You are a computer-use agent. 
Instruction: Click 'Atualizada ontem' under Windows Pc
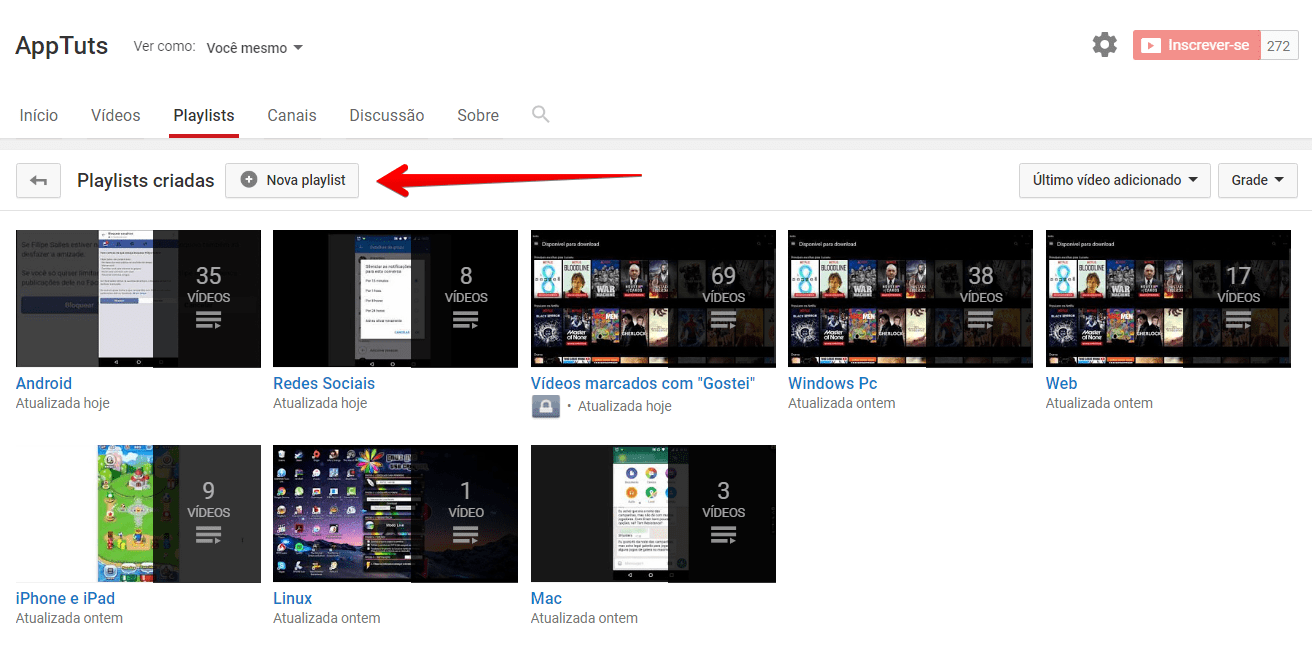click(x=842, y=403)
